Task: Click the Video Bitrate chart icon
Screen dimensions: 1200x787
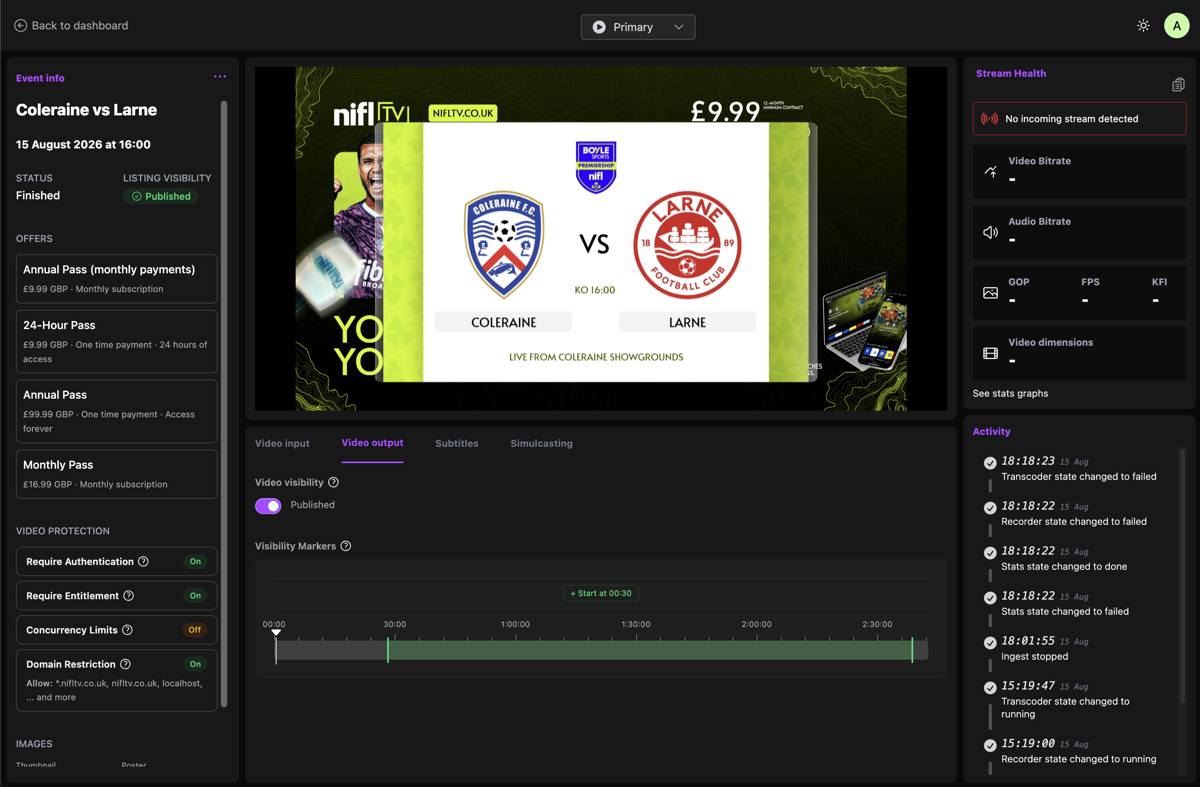Action: (x=990, y=171)
